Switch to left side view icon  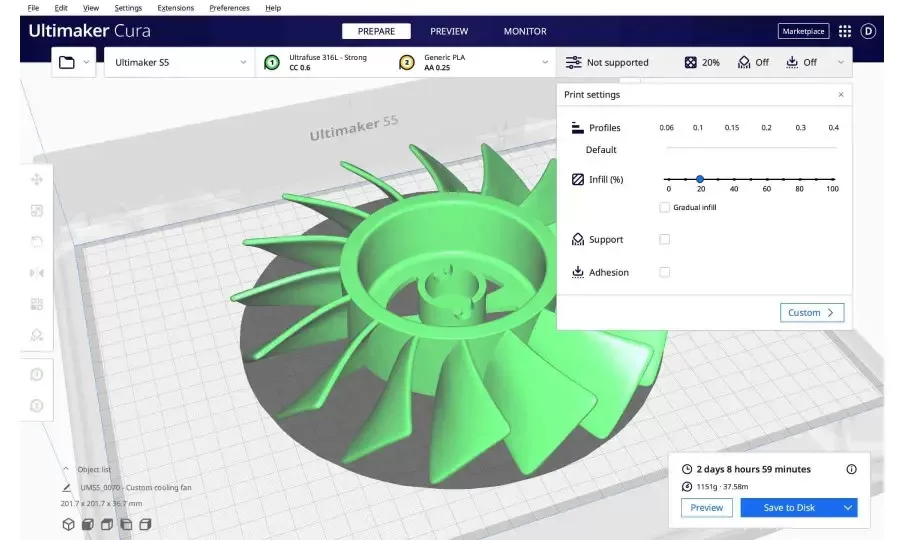pyautogui.click(x=126, y=524)
